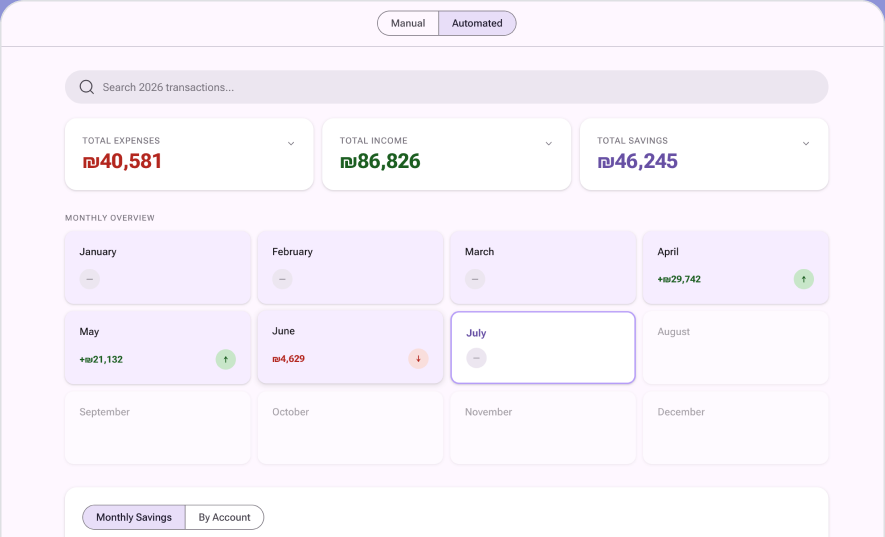
Task: Focus the Search 2026 transactions field
Action: tap(446, 87)
